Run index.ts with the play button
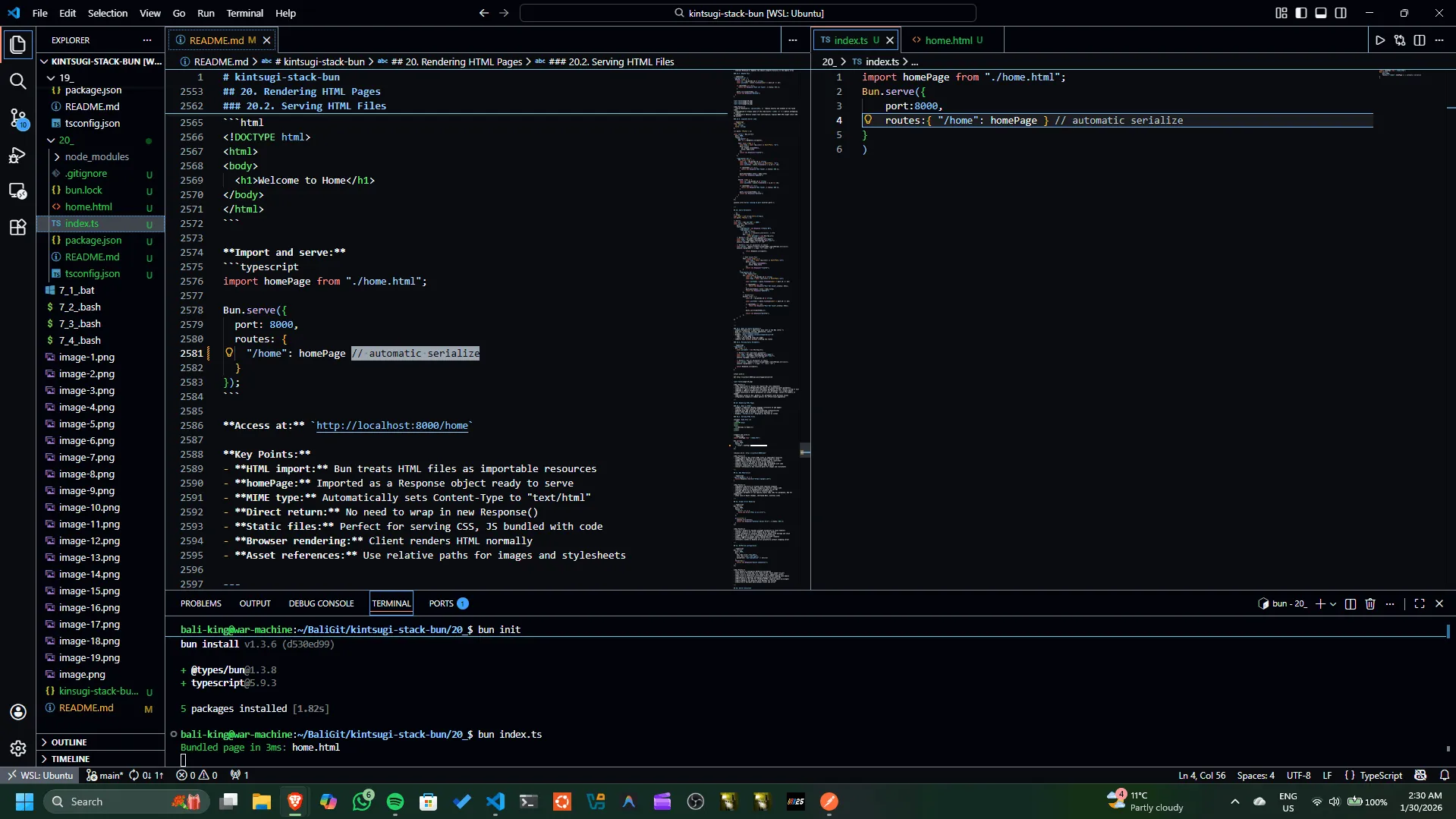 1380,40
